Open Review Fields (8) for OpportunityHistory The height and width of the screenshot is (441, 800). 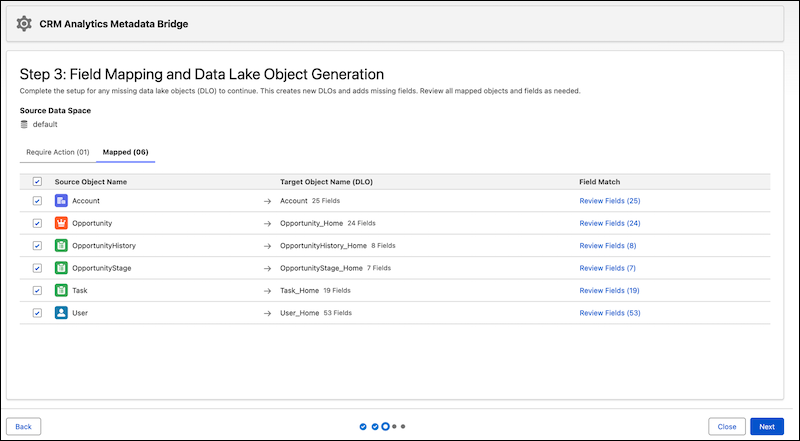[x=608, y=246]
